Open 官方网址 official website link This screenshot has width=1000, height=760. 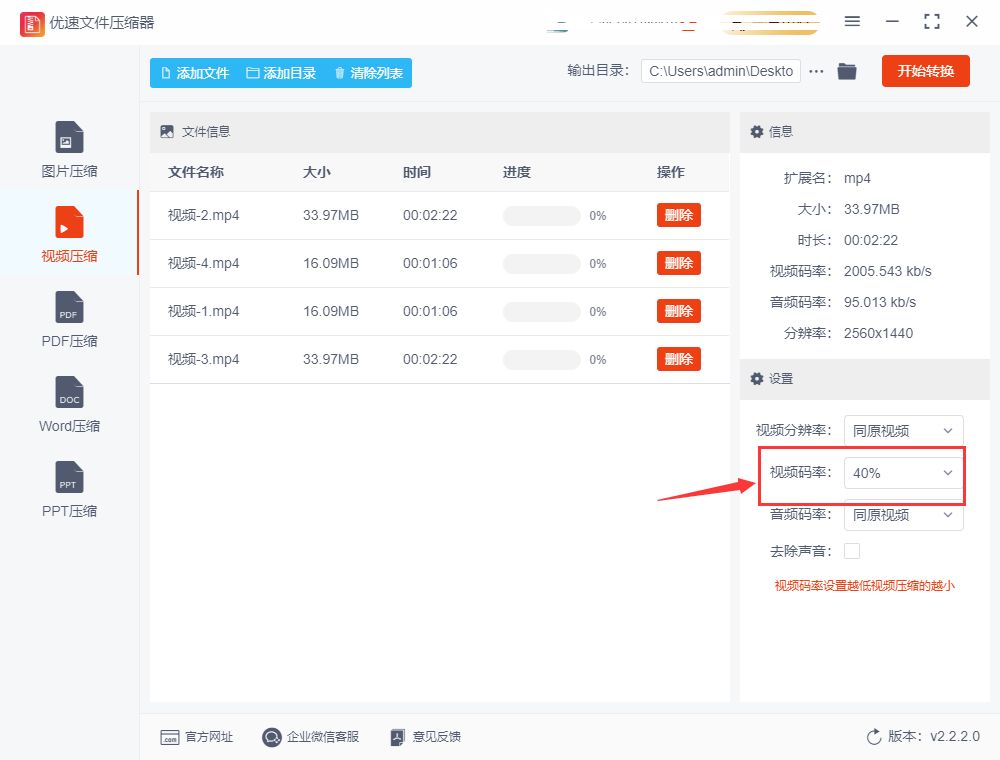click(x=196, y=737)
